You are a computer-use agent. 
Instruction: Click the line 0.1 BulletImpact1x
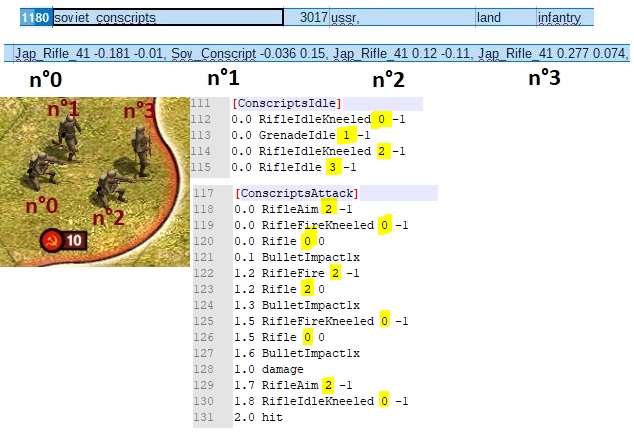[297, 257]
